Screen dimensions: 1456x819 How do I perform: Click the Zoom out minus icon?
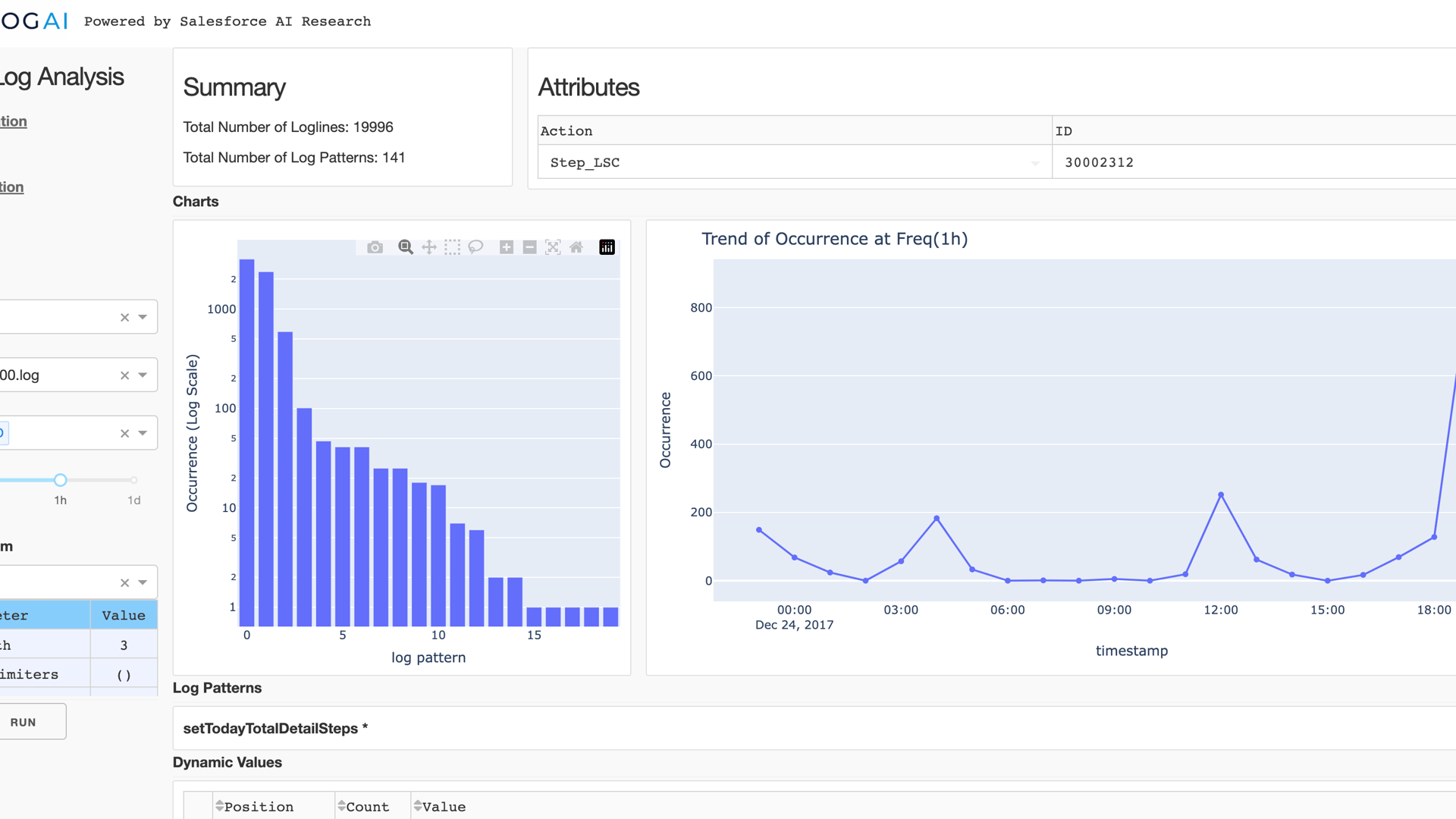pos(530,247)
